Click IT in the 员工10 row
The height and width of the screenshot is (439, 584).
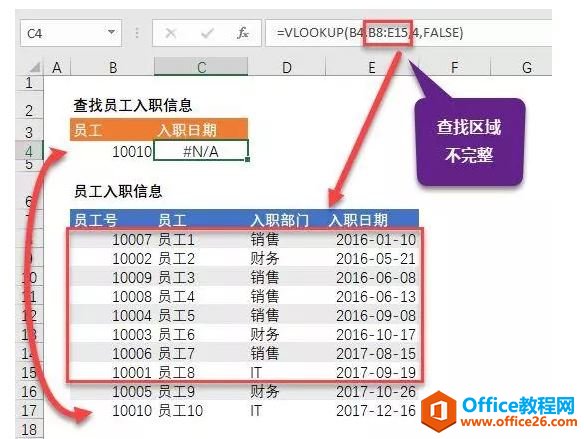coord(256,411)
